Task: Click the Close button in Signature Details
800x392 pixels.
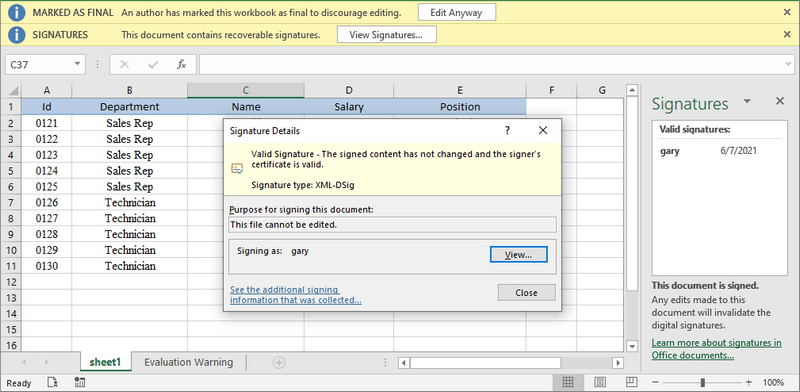Action: (x=526, y=292)
